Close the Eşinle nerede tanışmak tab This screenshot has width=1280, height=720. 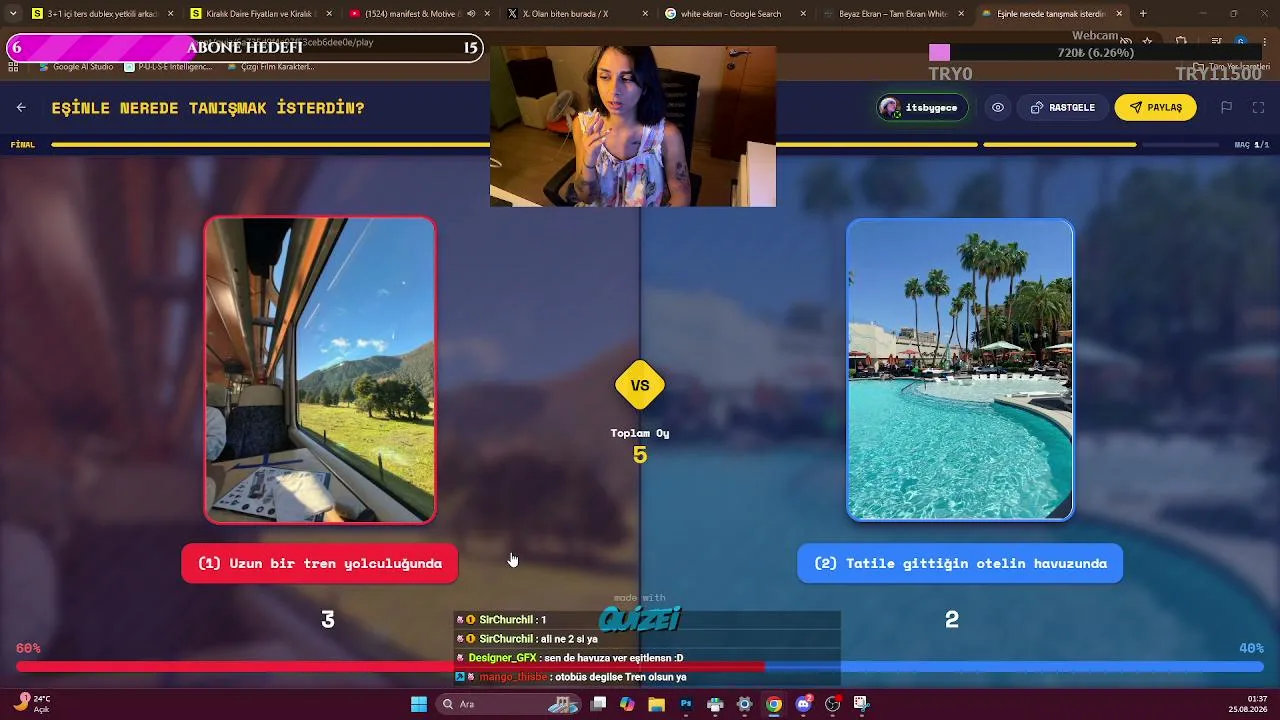coord(1119,14)
